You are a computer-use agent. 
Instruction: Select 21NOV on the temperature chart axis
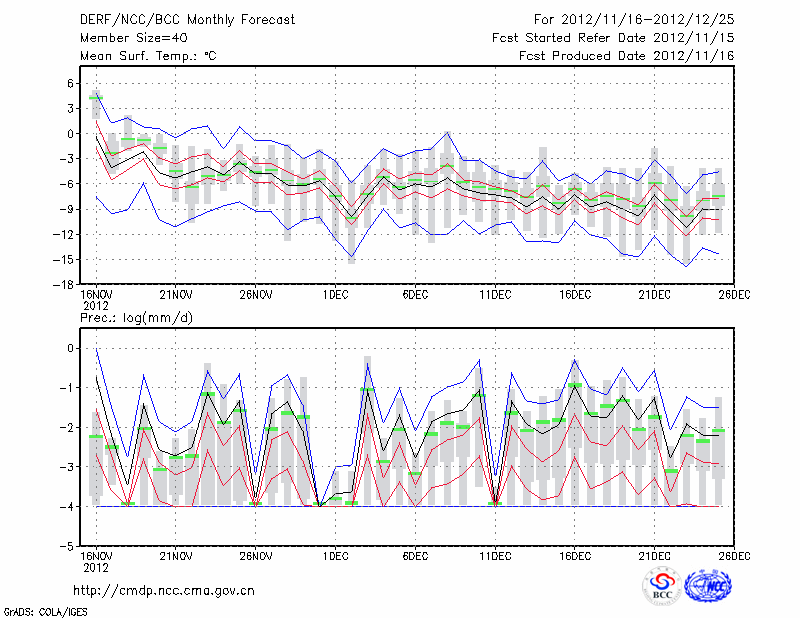[x=175, y=295]
